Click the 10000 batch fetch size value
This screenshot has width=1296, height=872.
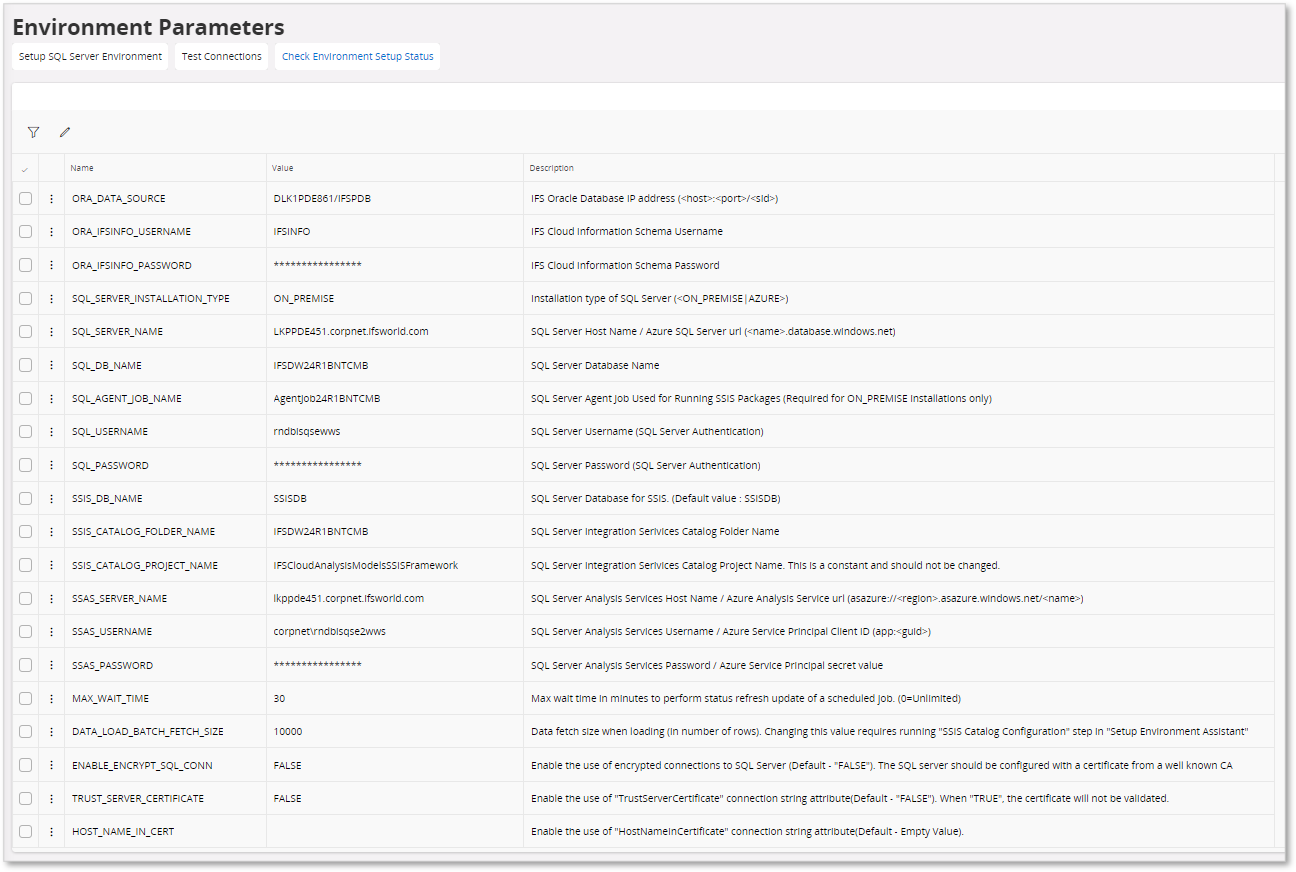click(288, 731)
